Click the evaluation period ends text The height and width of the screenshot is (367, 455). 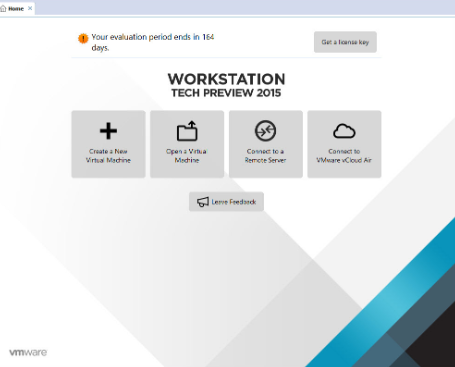click(153, 42)
